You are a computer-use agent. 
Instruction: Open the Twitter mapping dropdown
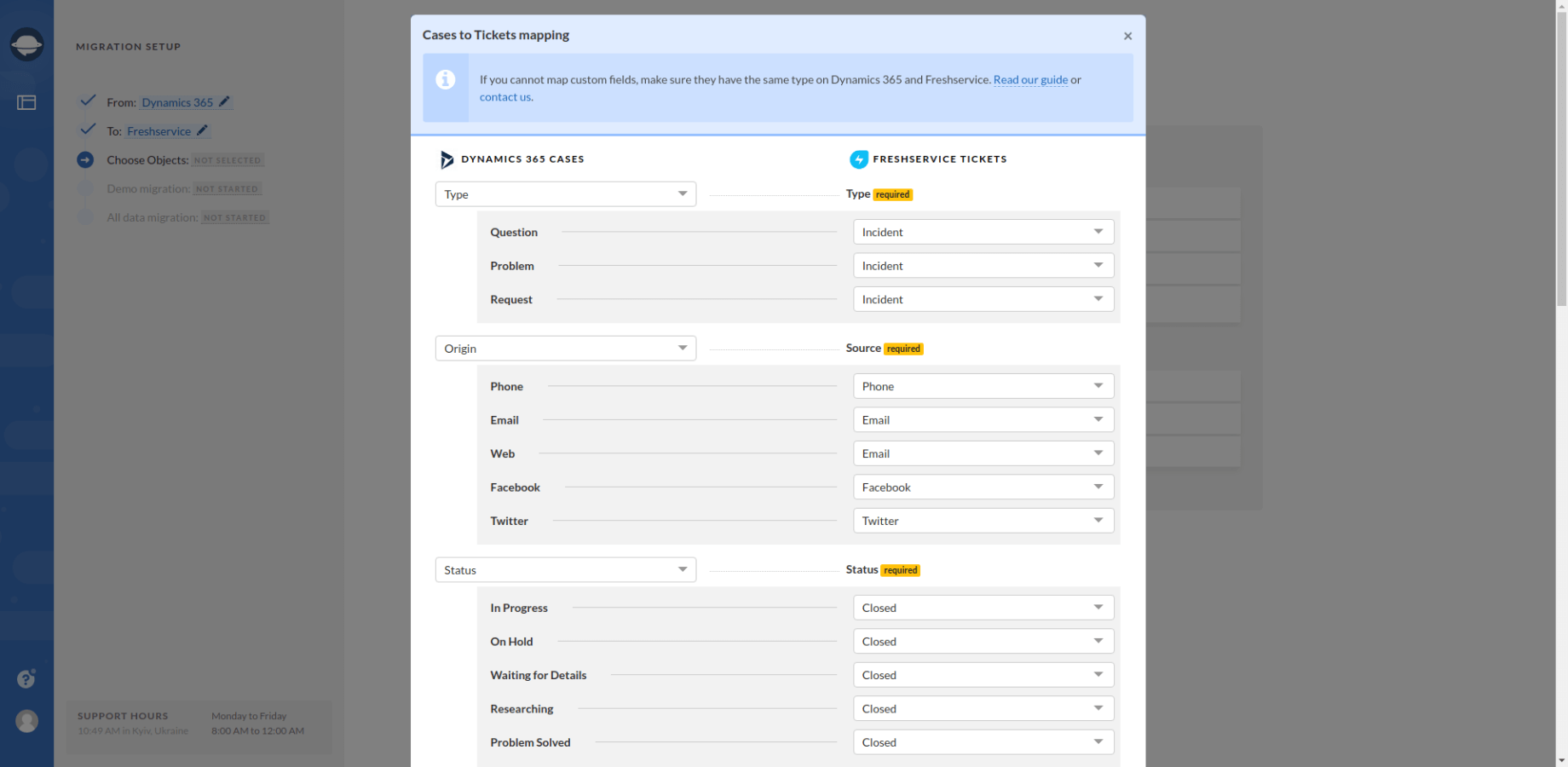[x=983, y=521]
